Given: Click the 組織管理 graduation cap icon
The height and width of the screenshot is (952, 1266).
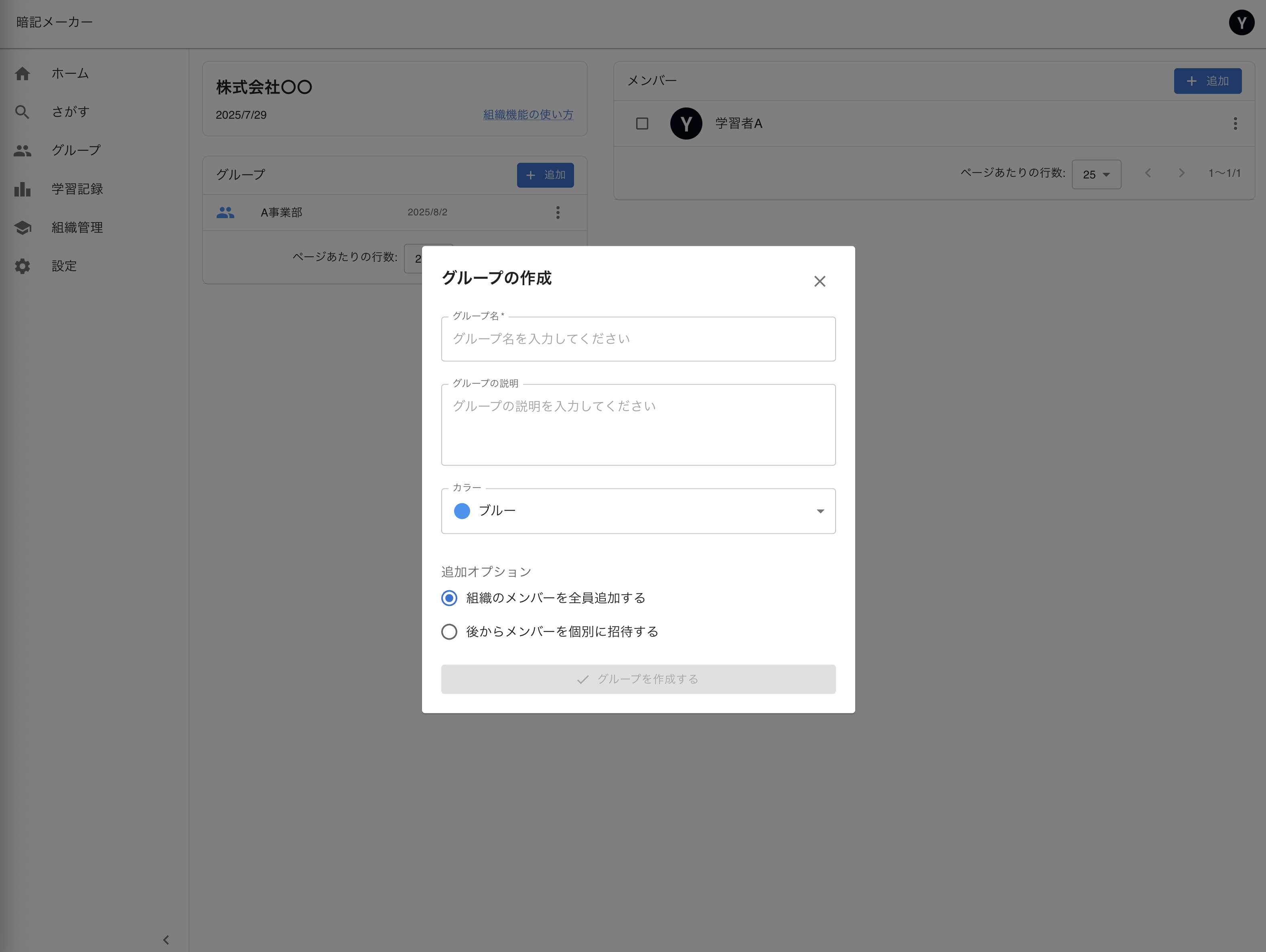Looking at the screenshot, I should click(22, 228).
